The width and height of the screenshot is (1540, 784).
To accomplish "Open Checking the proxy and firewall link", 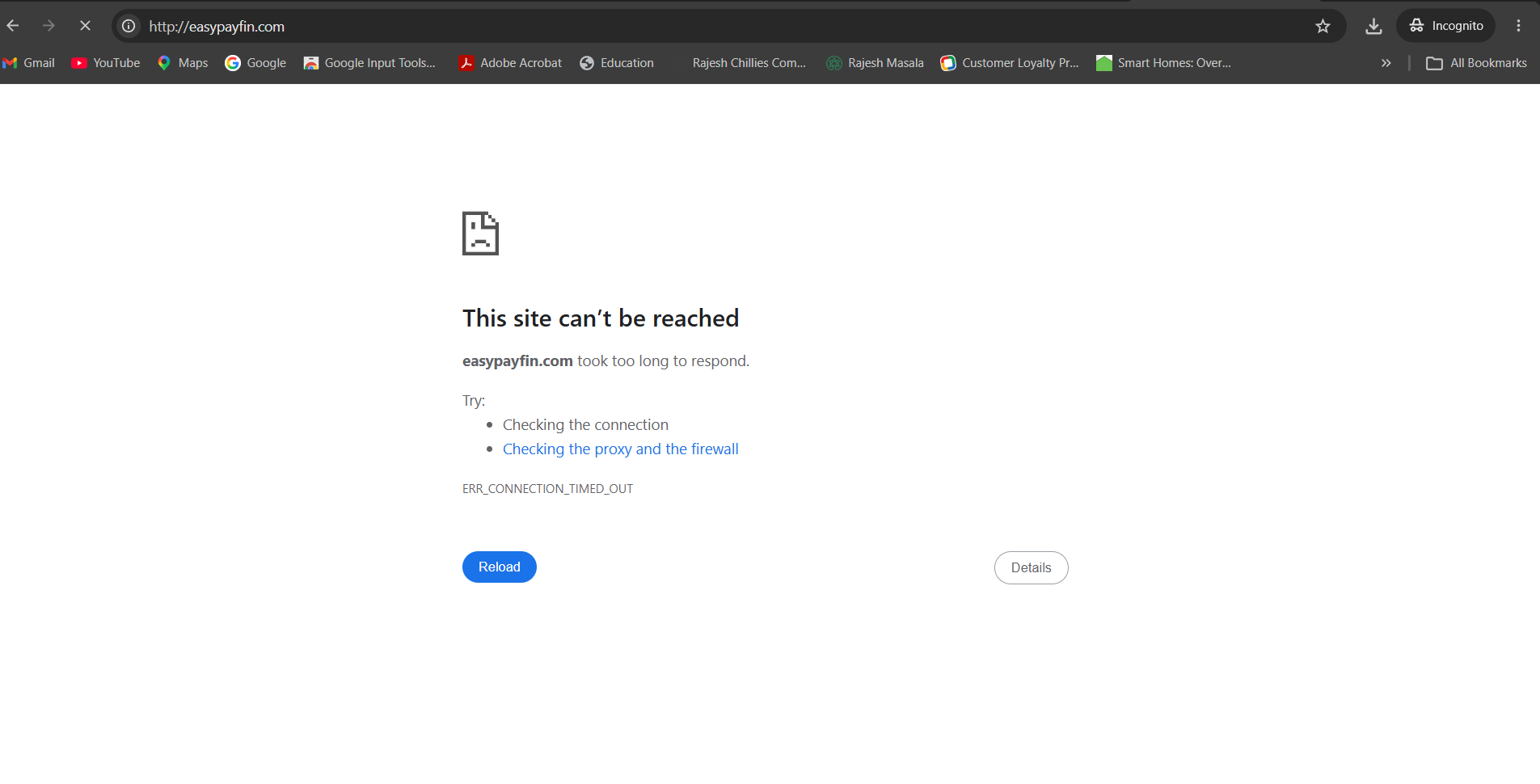I will [620, 449].
